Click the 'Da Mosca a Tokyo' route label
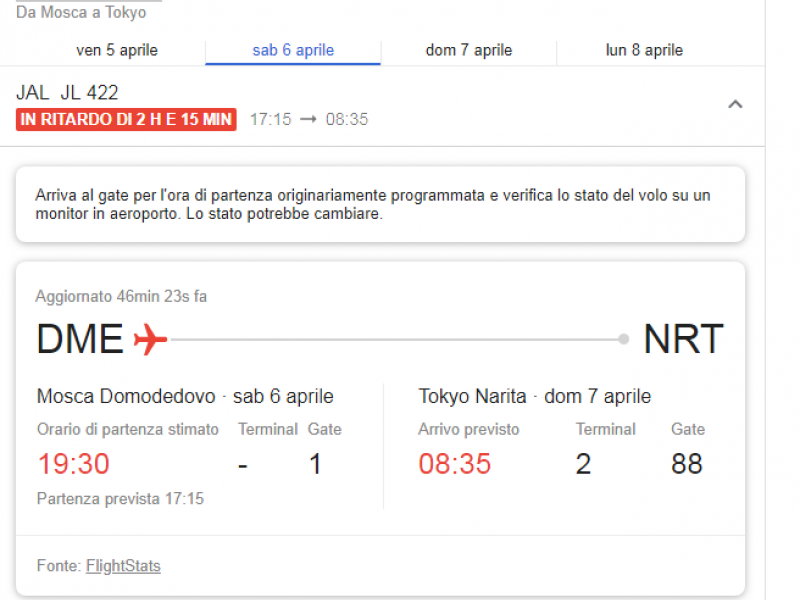The image size is (800, 600). 81,13
